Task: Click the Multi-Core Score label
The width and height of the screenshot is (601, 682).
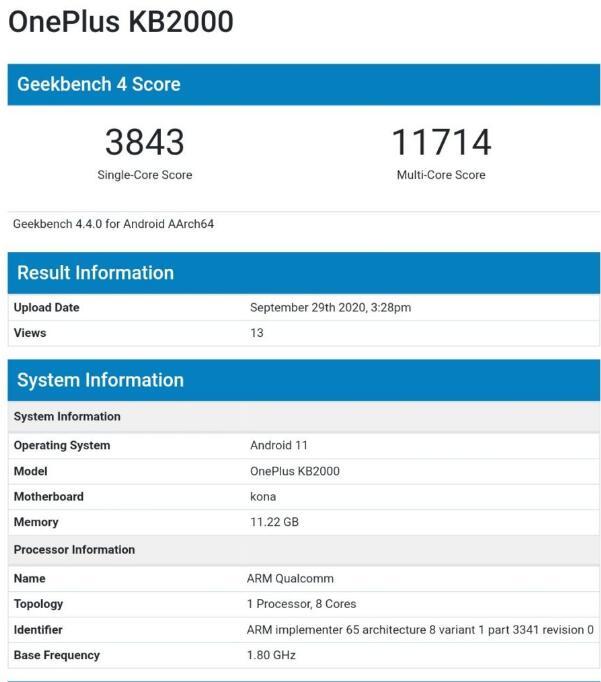Action: pos(441,175)
